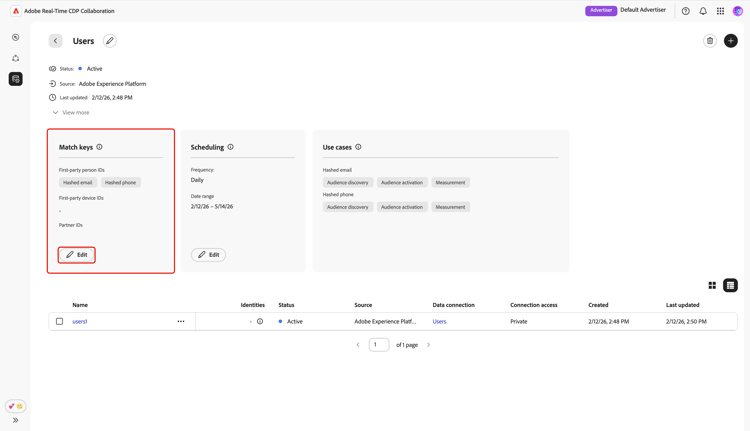750x431 pixels.
Task: Edit the Match keys
Action: 77,255
